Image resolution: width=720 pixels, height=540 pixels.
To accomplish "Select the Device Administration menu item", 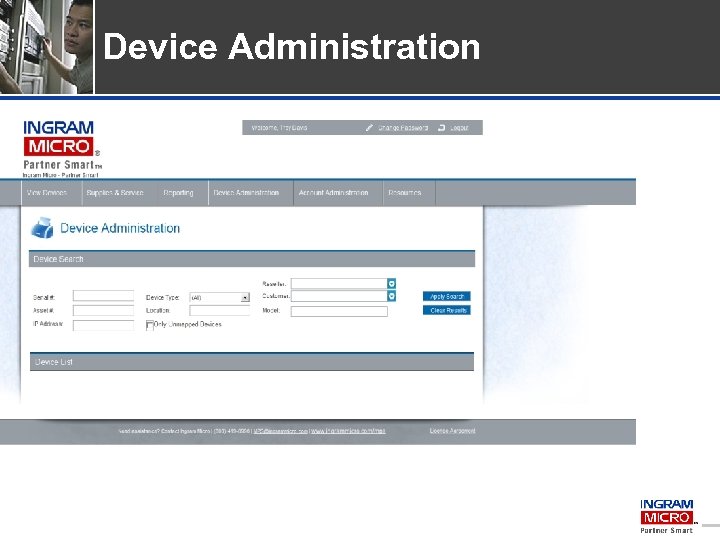I will coord(246,193).
